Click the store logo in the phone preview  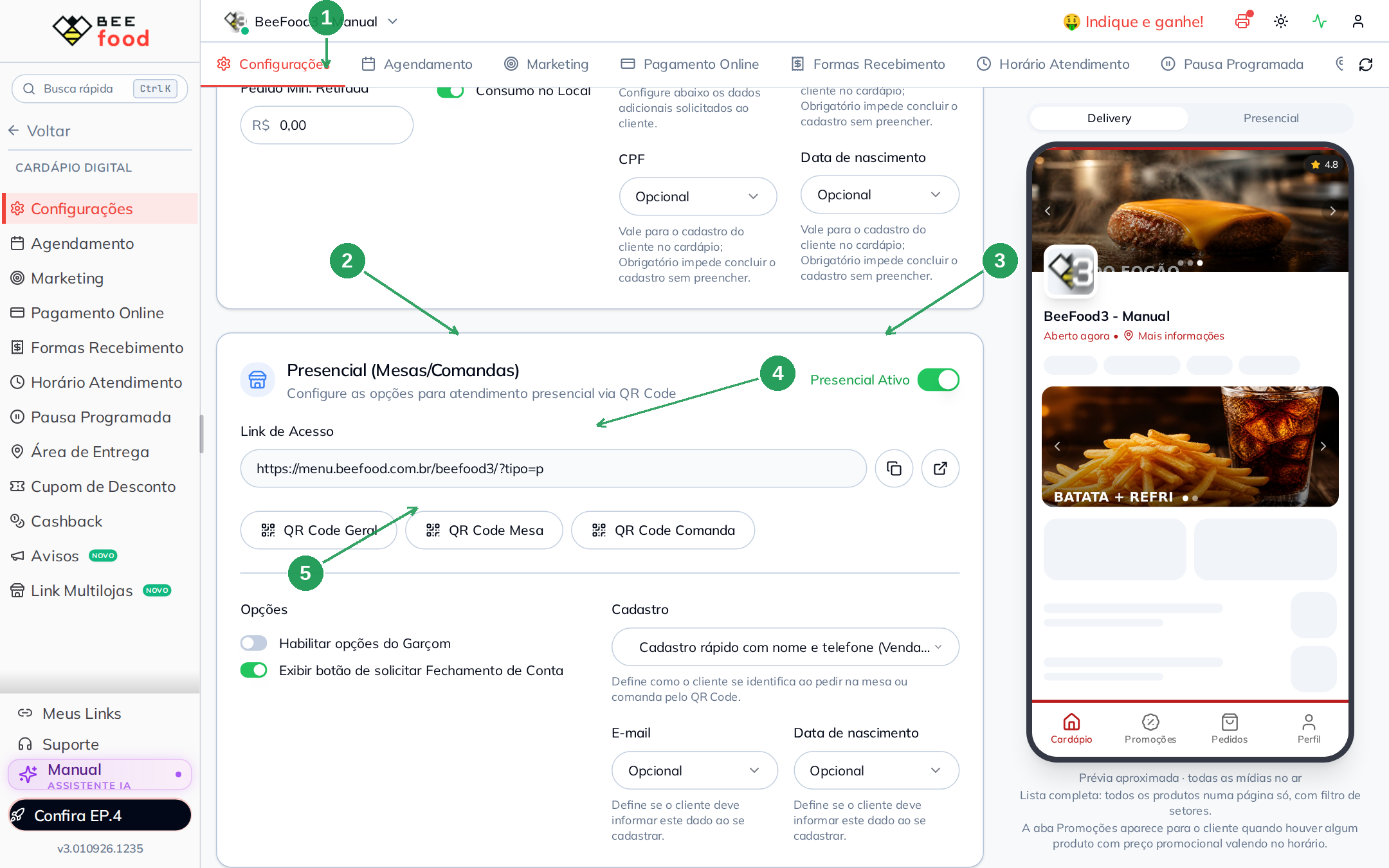click(1071, 271)
